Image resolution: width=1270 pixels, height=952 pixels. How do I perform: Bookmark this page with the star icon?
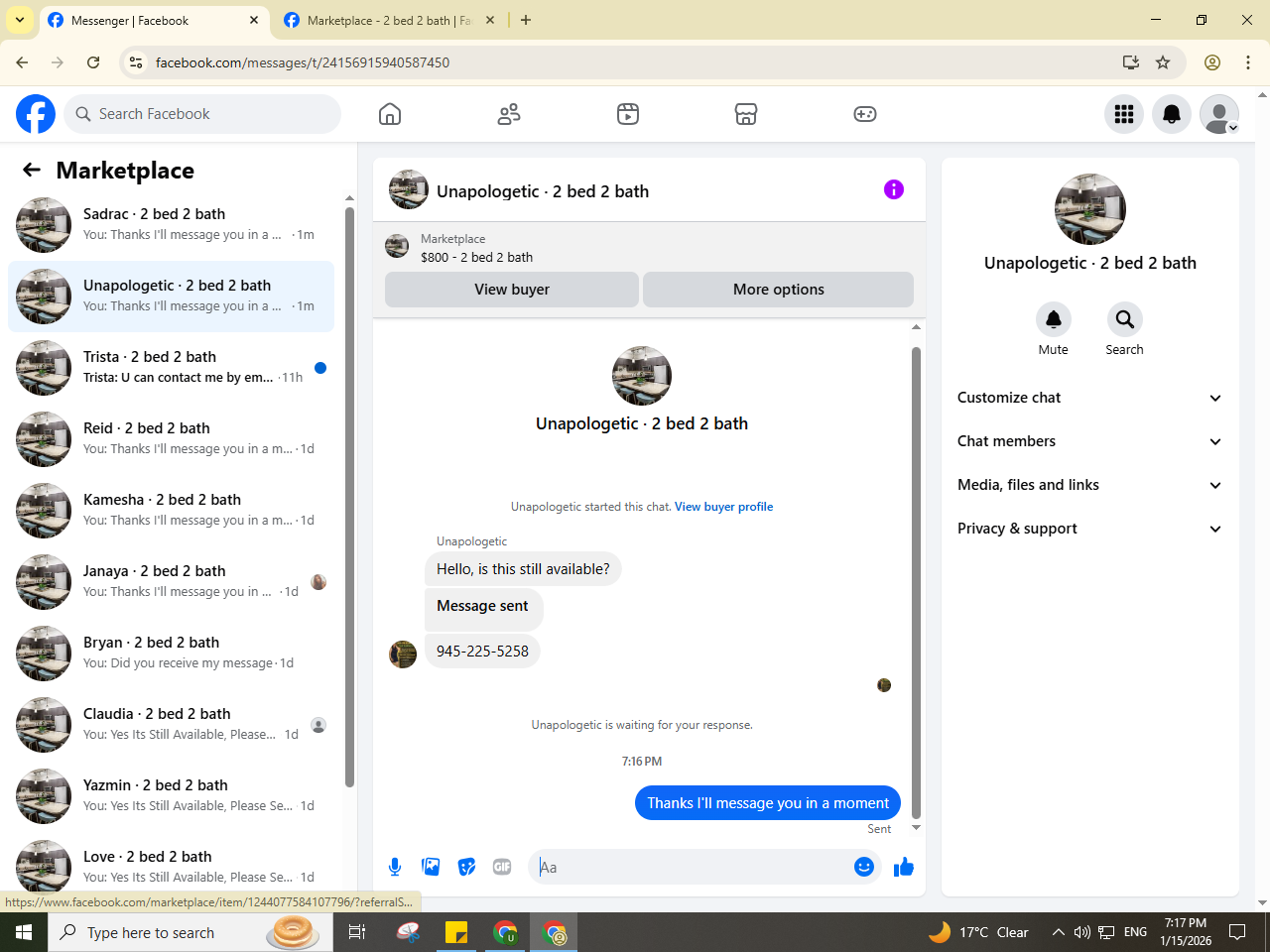tap(1163, 62)
